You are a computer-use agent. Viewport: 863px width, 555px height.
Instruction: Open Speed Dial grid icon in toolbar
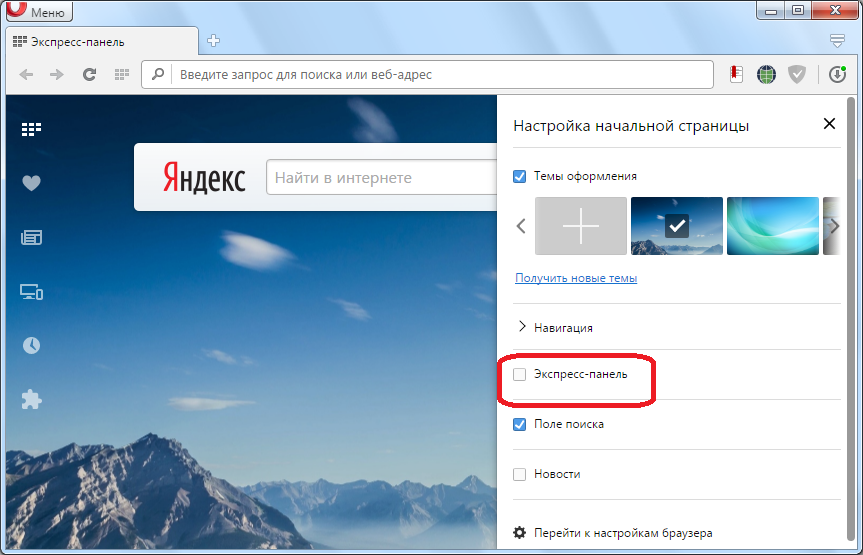tap(122, 74)
